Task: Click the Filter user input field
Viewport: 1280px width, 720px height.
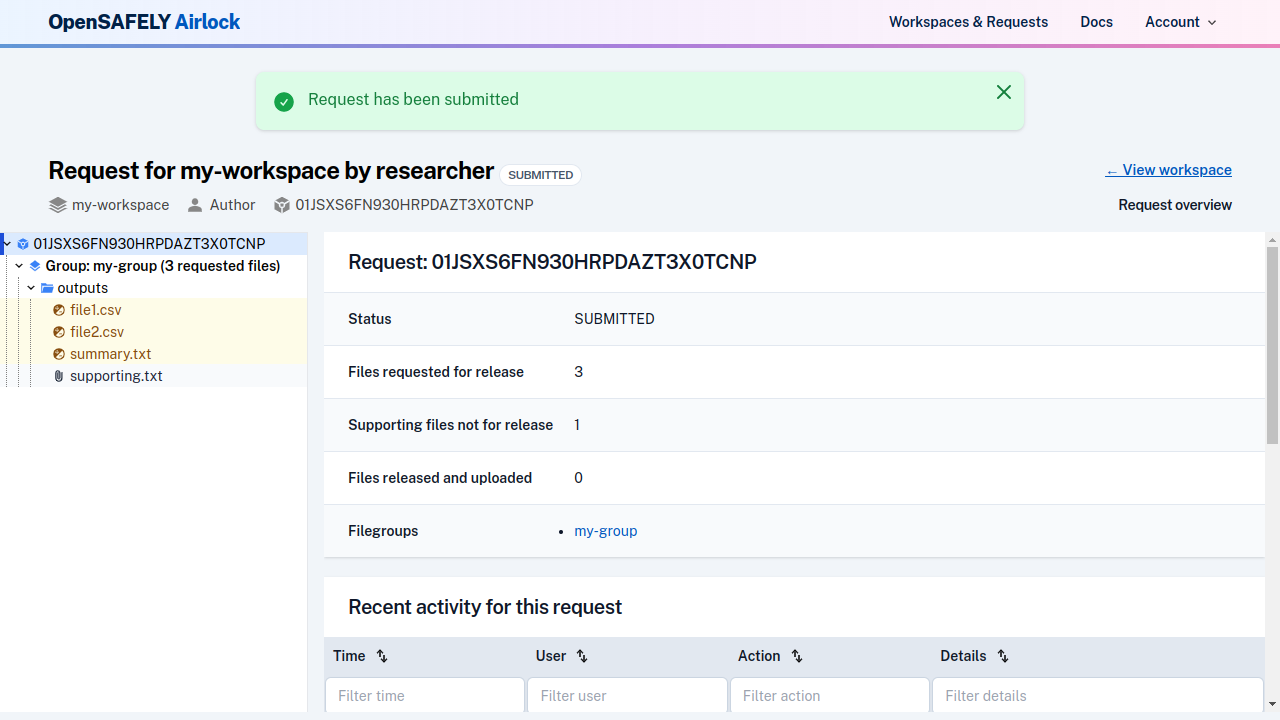Action: click(627, 696)
